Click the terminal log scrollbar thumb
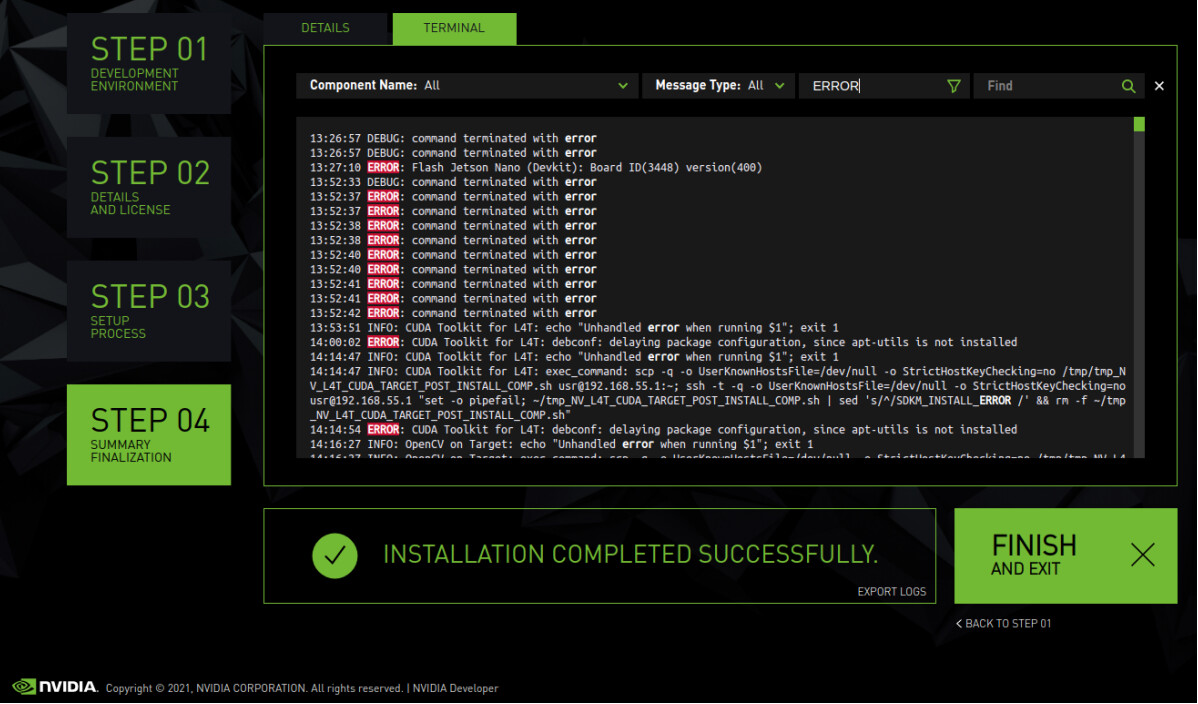 (x=1139, y=124)
